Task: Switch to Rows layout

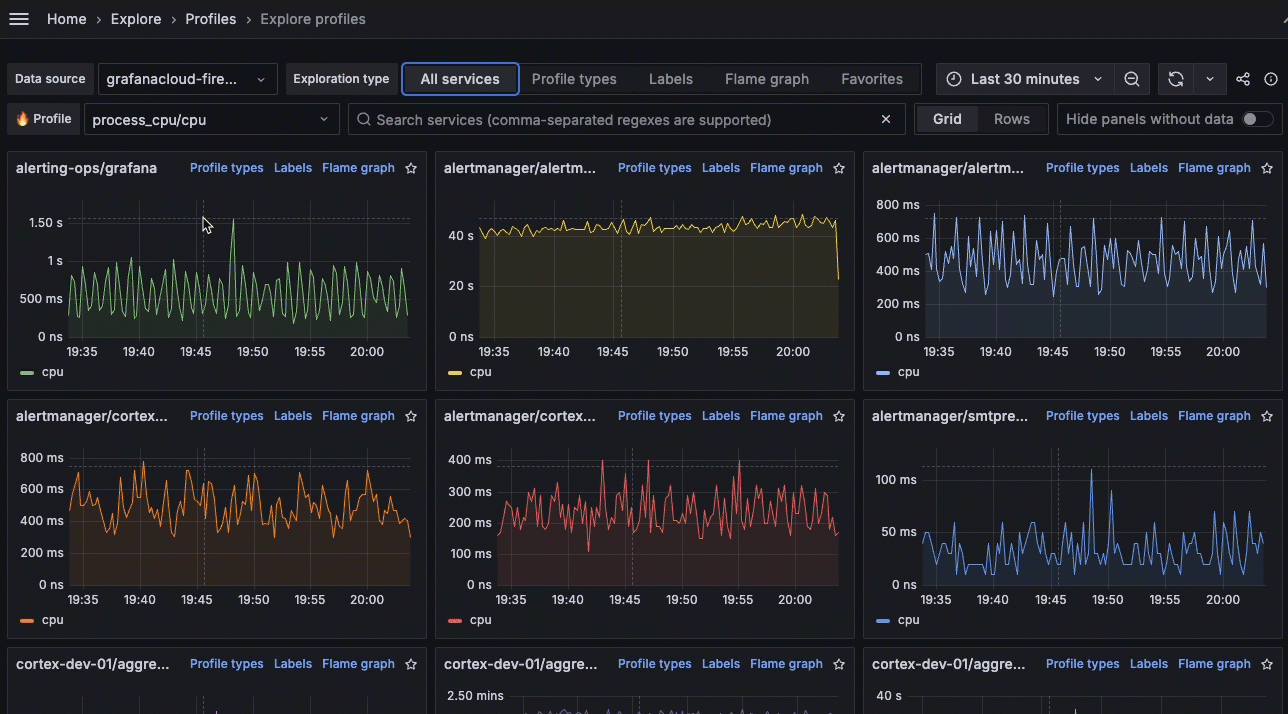Action: tap(1011, 119)
